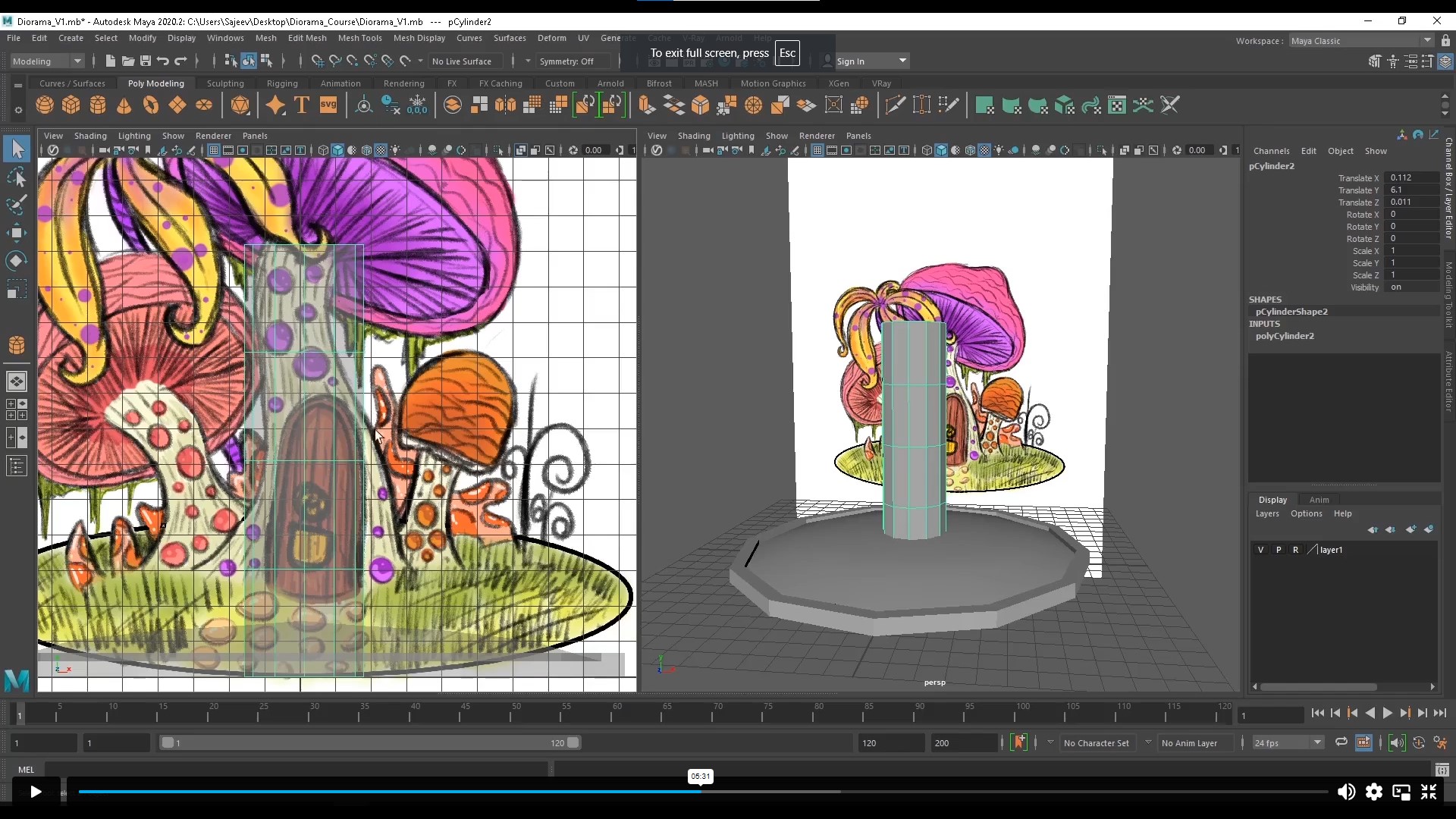The height and width of the screenshot is (819, 1456).
Task: Toggle layer1 visibility in Display panel
Action: tap(1261, 549)
